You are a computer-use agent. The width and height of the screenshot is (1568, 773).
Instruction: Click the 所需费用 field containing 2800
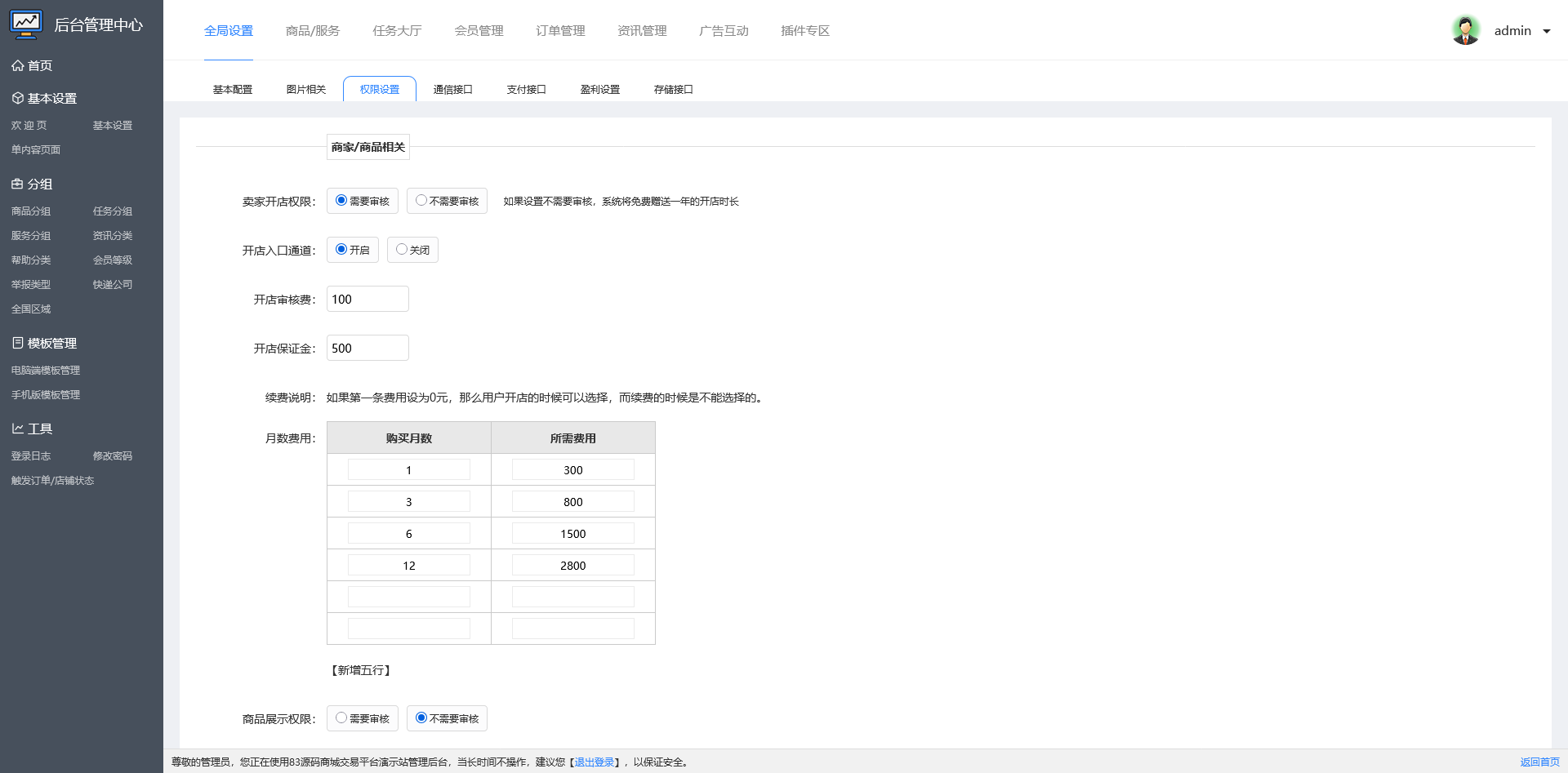573,565
